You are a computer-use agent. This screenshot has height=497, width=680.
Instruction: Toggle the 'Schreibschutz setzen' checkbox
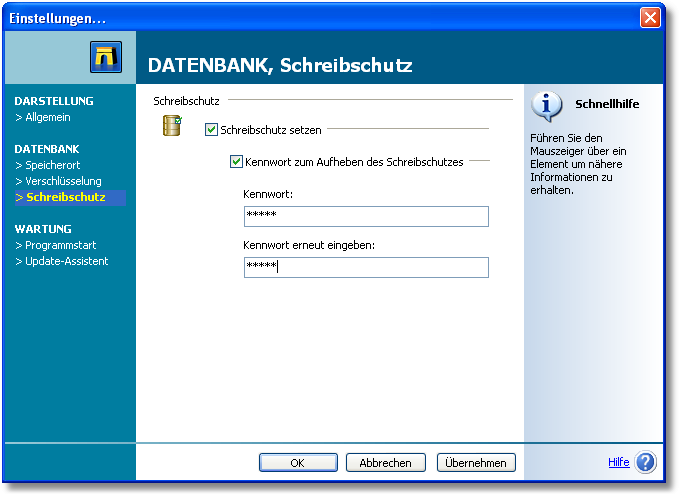211,130
